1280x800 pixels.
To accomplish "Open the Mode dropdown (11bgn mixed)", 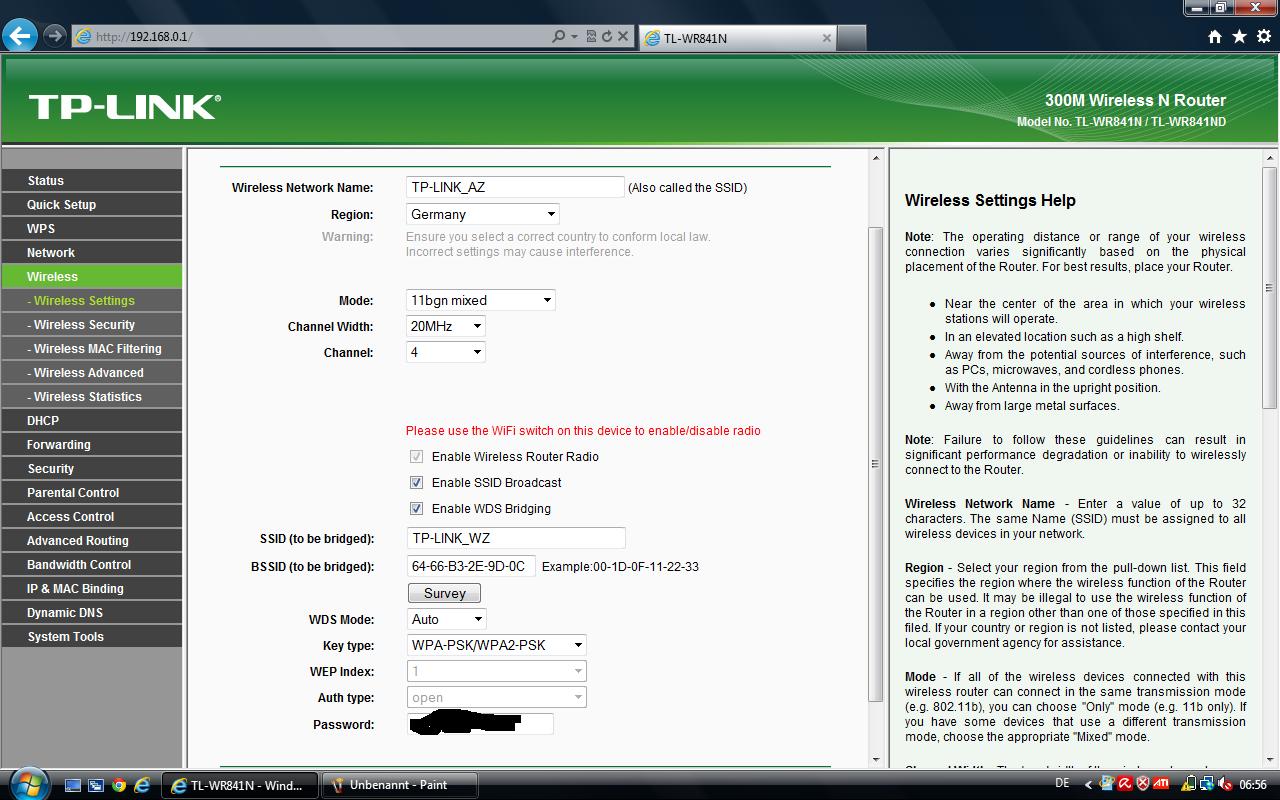I will pyautogui.click(x=480, y=300).
